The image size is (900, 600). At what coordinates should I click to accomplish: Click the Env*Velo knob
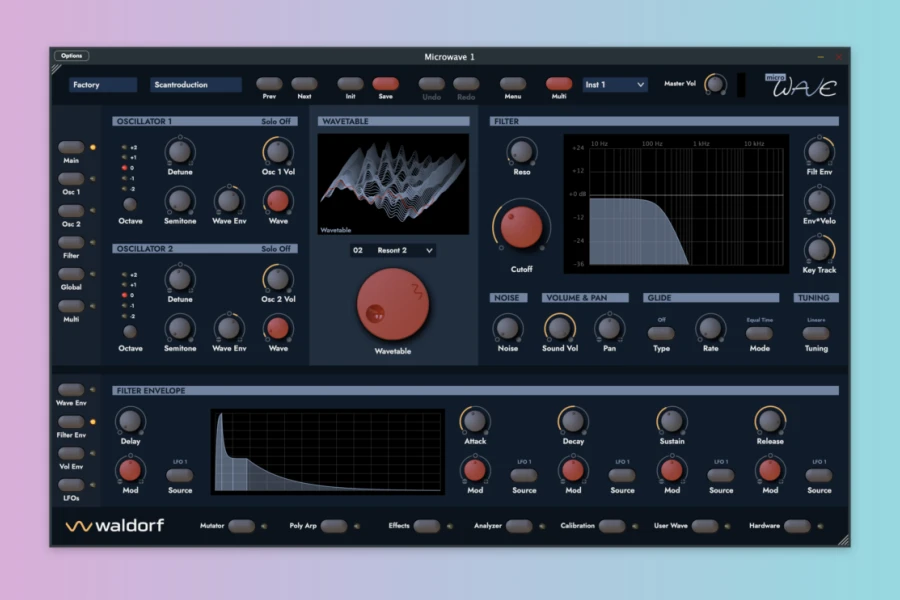tap(818, 200)
